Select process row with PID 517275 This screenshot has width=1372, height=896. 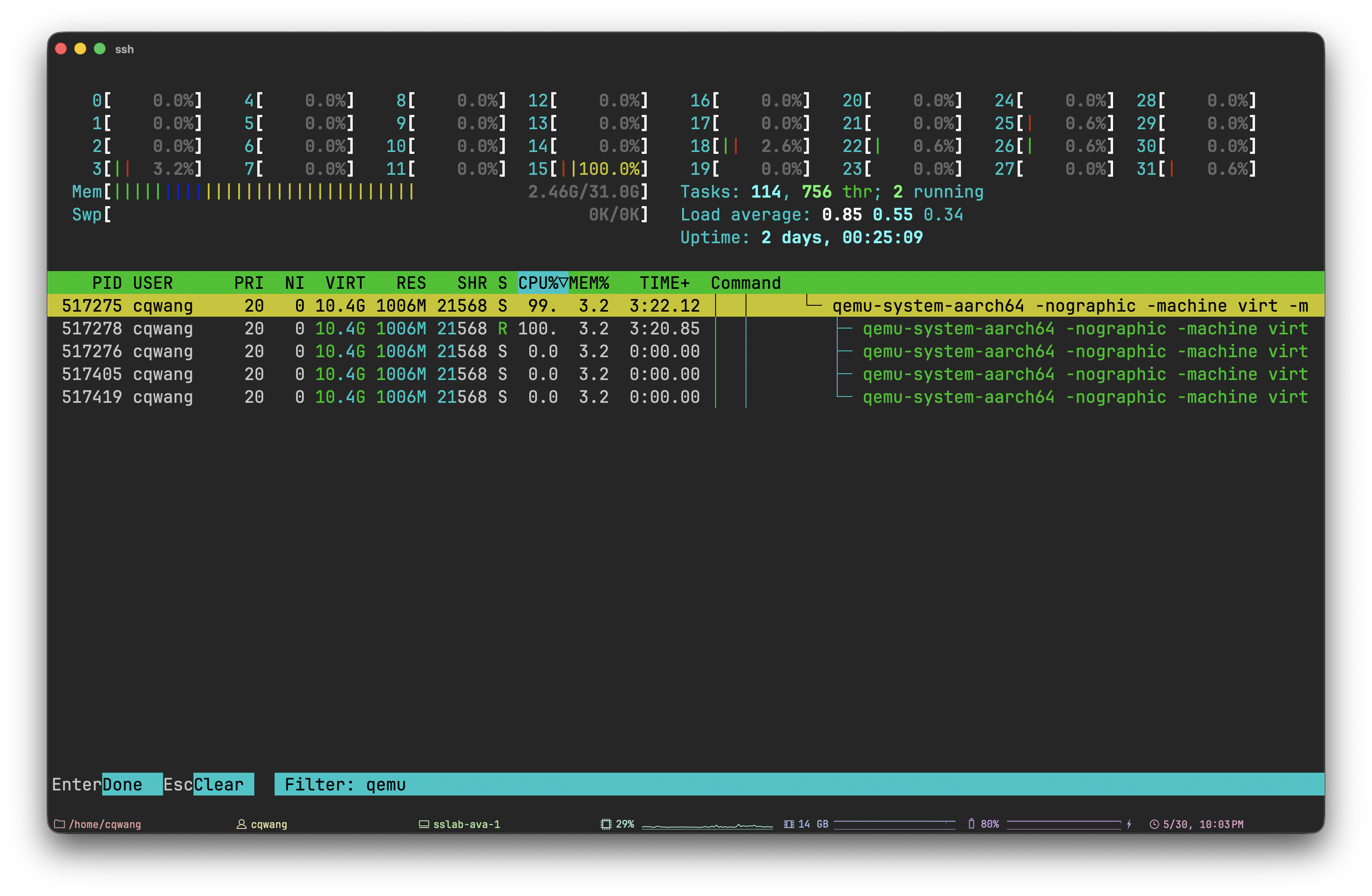(686, 305)
